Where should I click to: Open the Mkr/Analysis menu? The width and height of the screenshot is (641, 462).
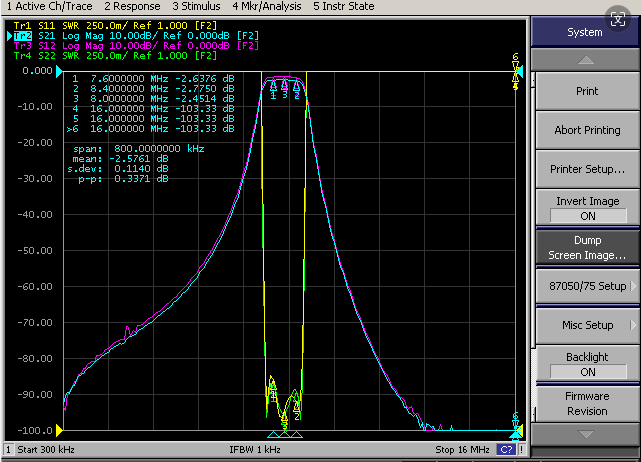(267, 7)
